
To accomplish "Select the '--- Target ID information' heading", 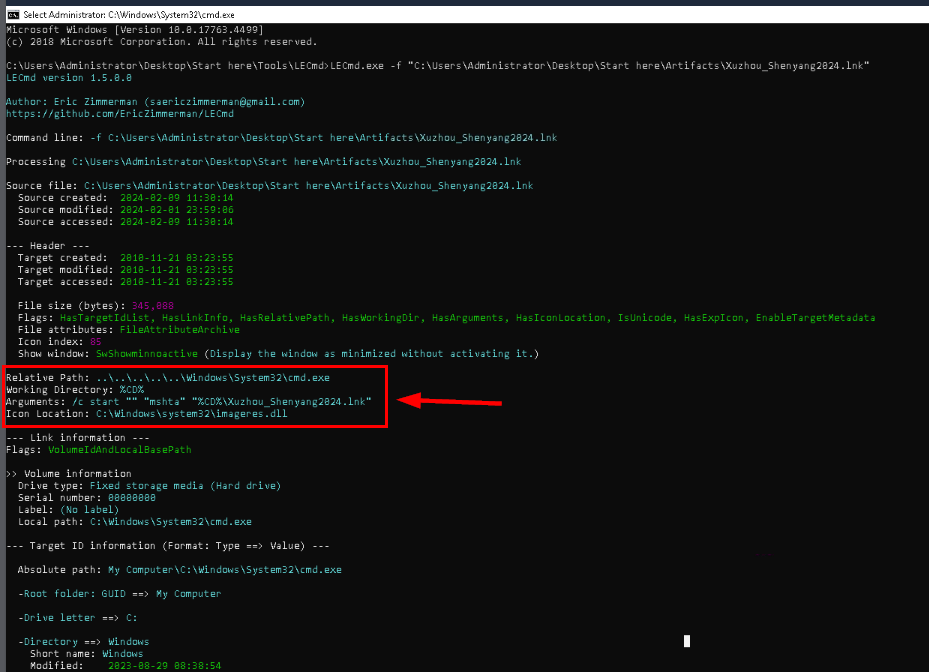I will pos(168,546).
